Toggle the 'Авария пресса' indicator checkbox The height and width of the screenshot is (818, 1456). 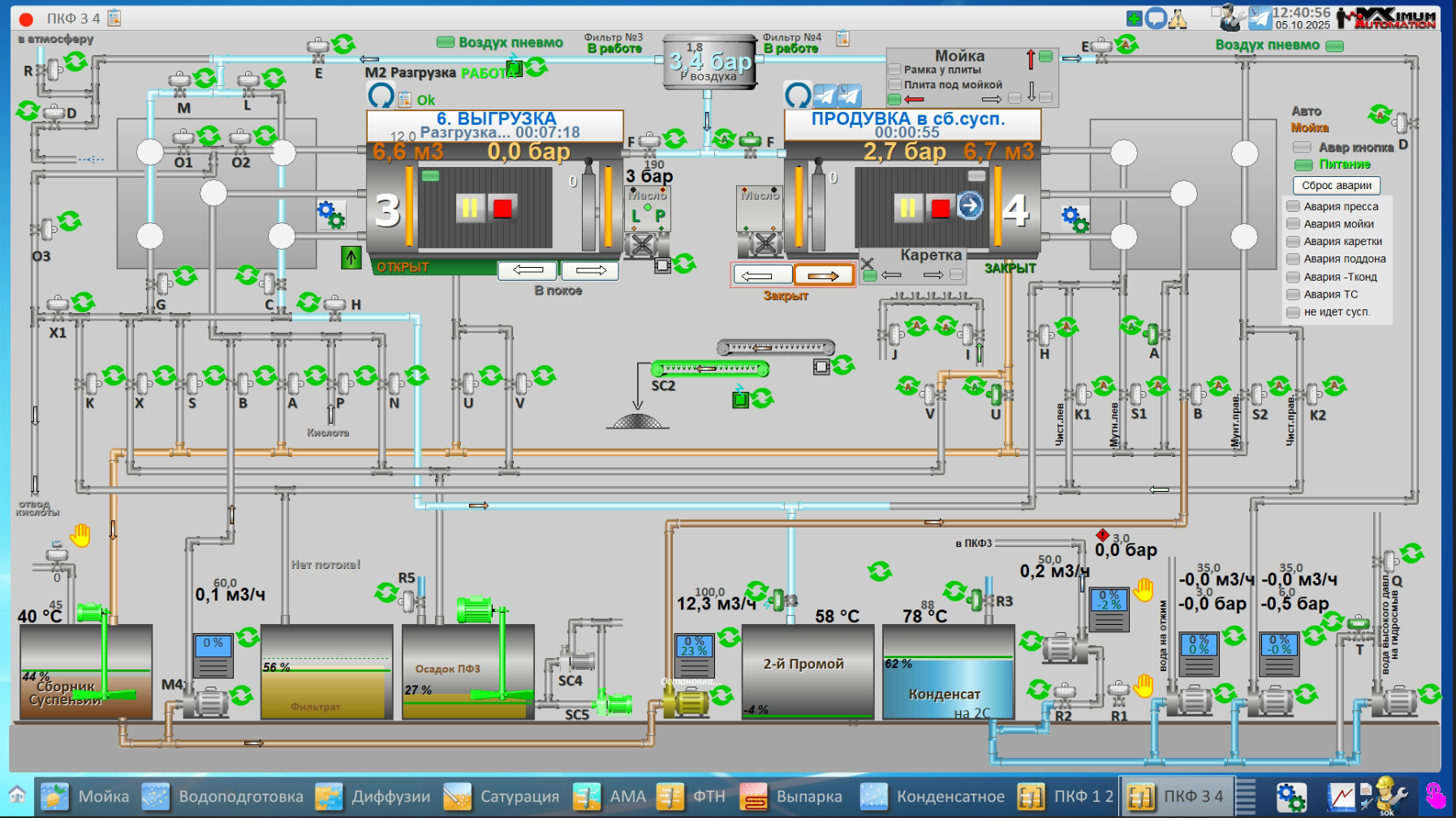click(1294, 206)
